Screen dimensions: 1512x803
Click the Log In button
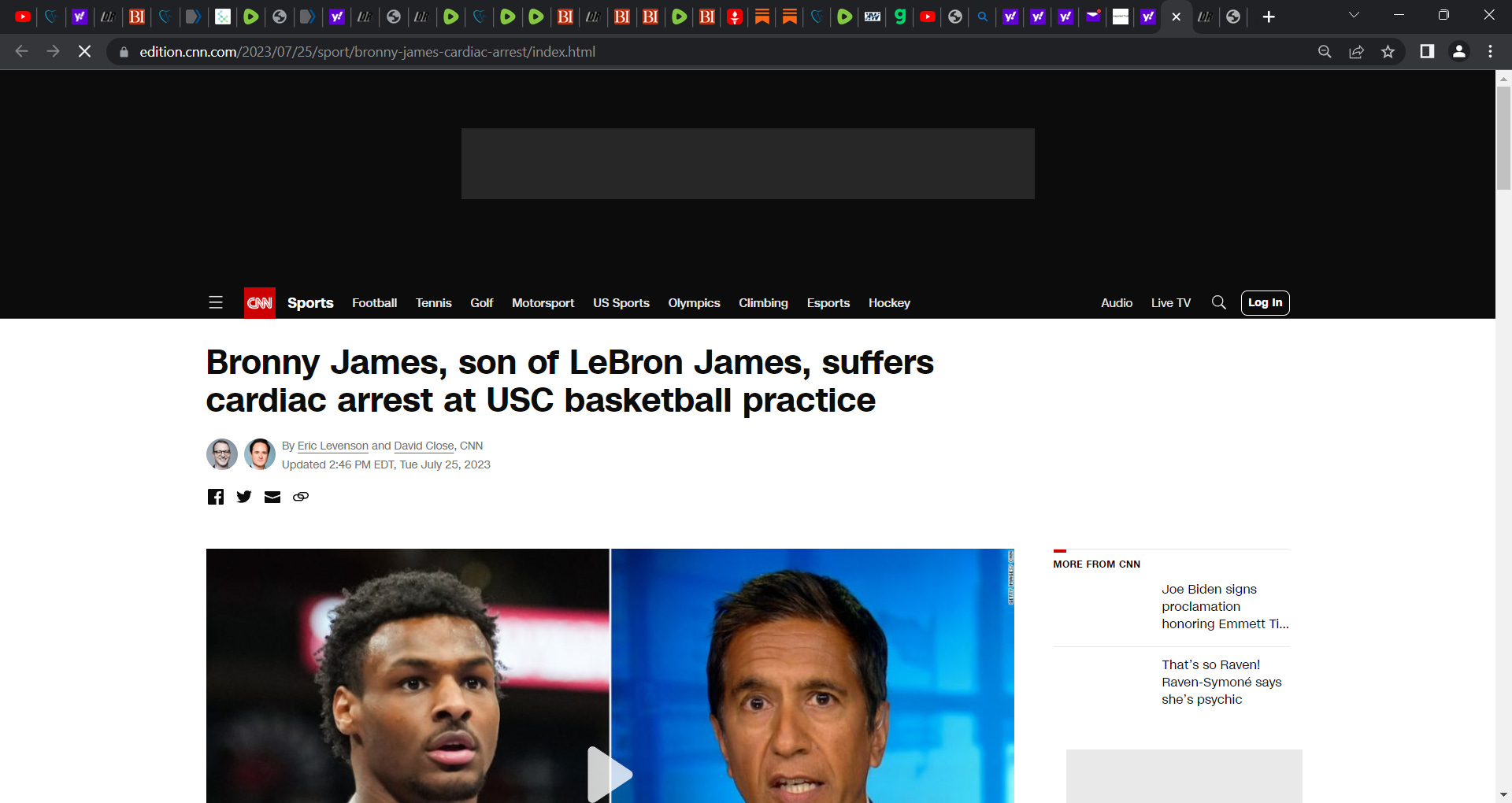1266,303
